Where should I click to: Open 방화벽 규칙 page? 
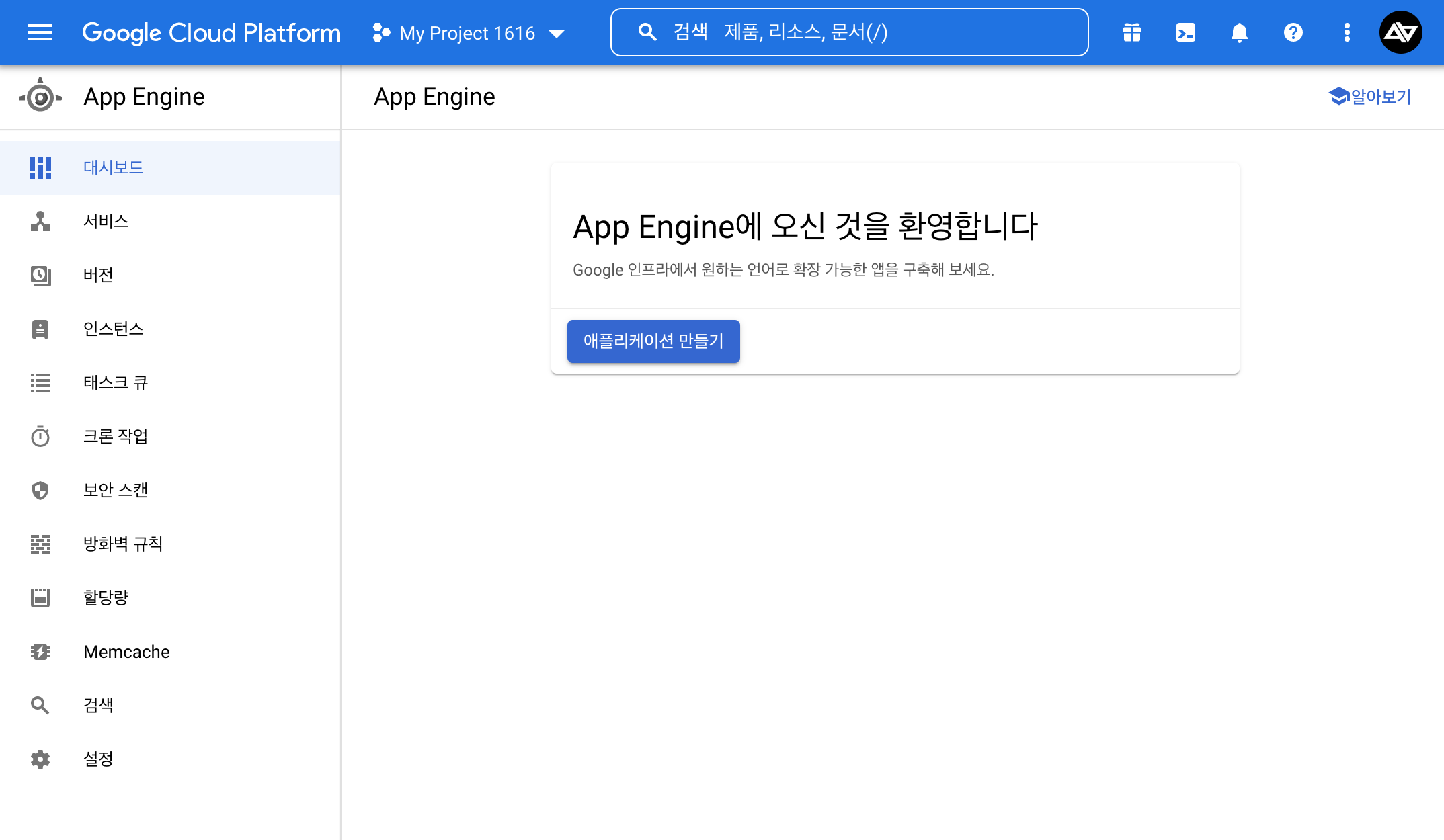(x=123, y=544)
